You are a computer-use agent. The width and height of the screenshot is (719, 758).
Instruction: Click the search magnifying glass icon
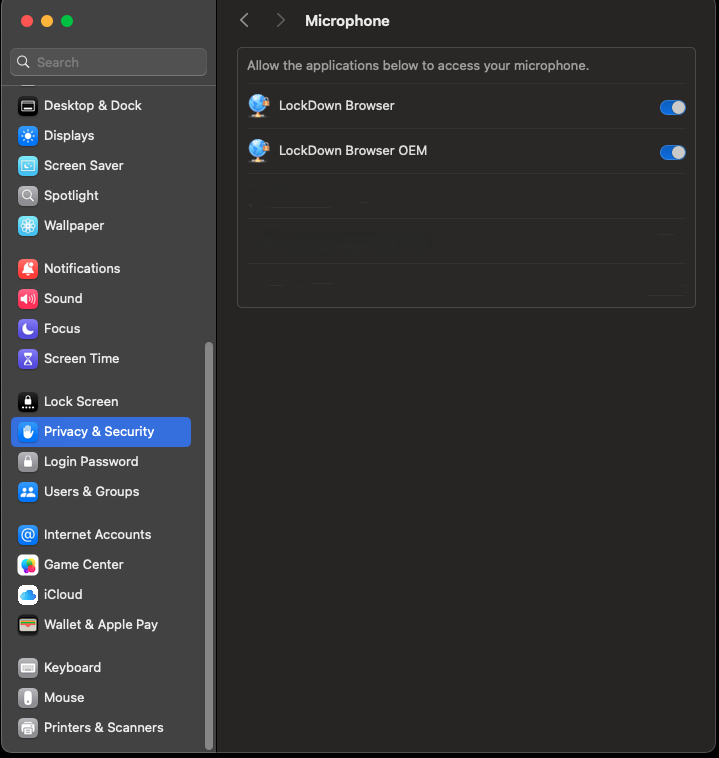pyautogui.click(x=23, y=62)
